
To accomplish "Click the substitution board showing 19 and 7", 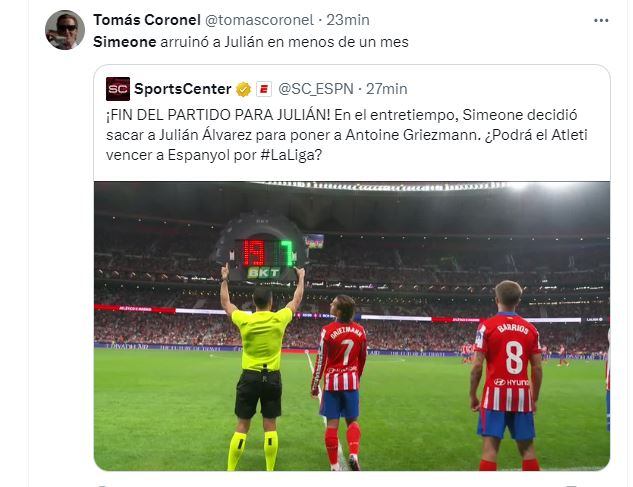I will [x=260, y=246].
